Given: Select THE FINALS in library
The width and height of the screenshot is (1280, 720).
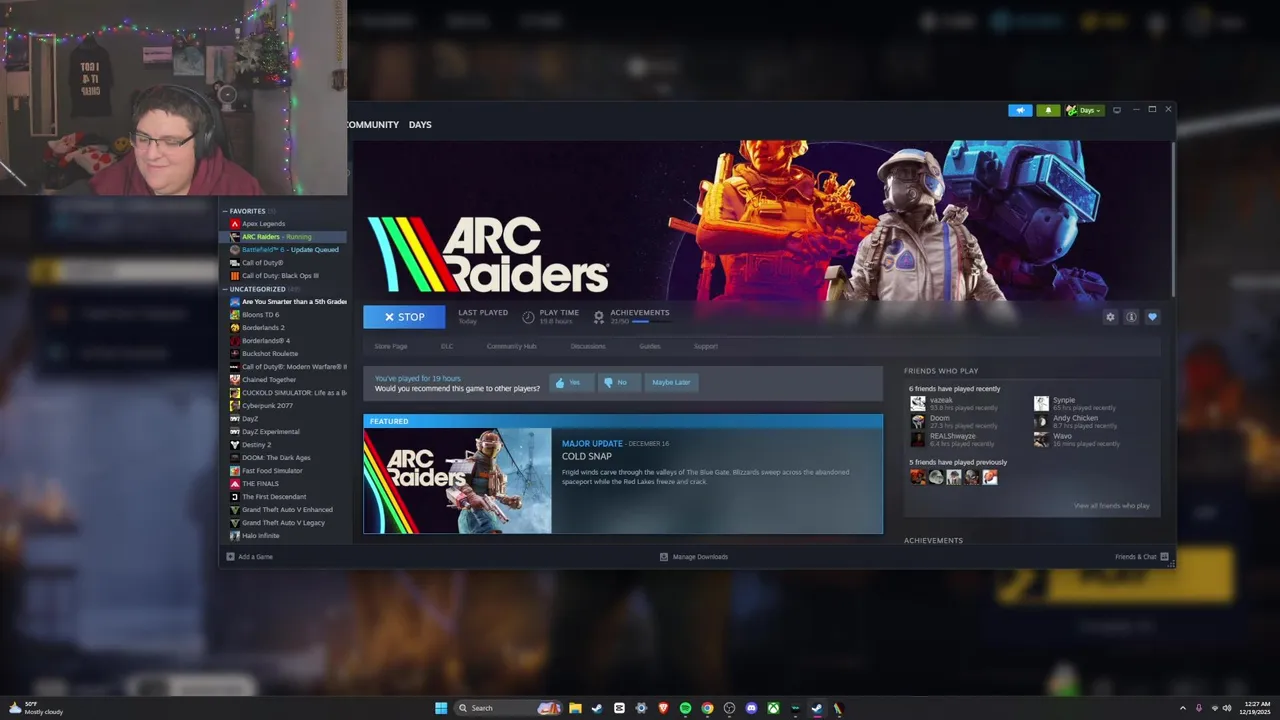Looking at the screenshot, I should pyautogui.click(x=283, y=484).
